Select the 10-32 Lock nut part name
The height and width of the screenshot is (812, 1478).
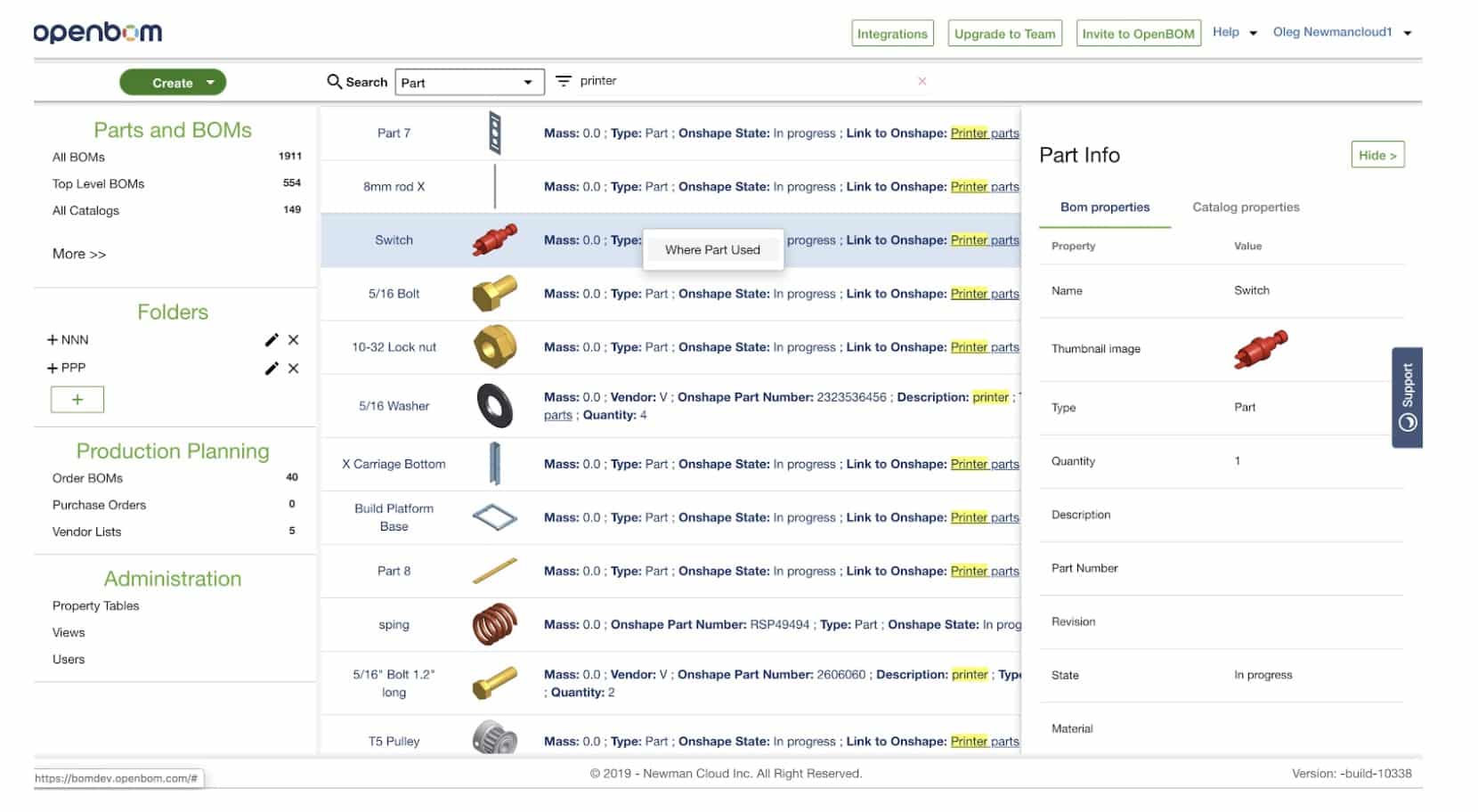tap(394, 346)
